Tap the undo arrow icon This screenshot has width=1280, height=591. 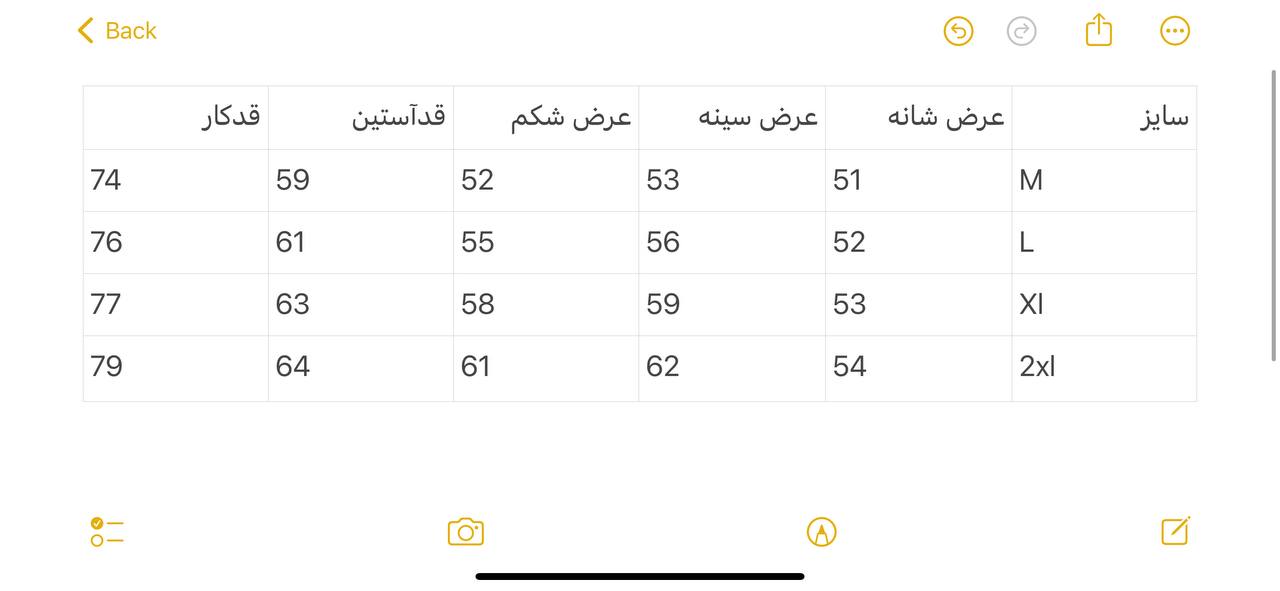click(958, 31)
